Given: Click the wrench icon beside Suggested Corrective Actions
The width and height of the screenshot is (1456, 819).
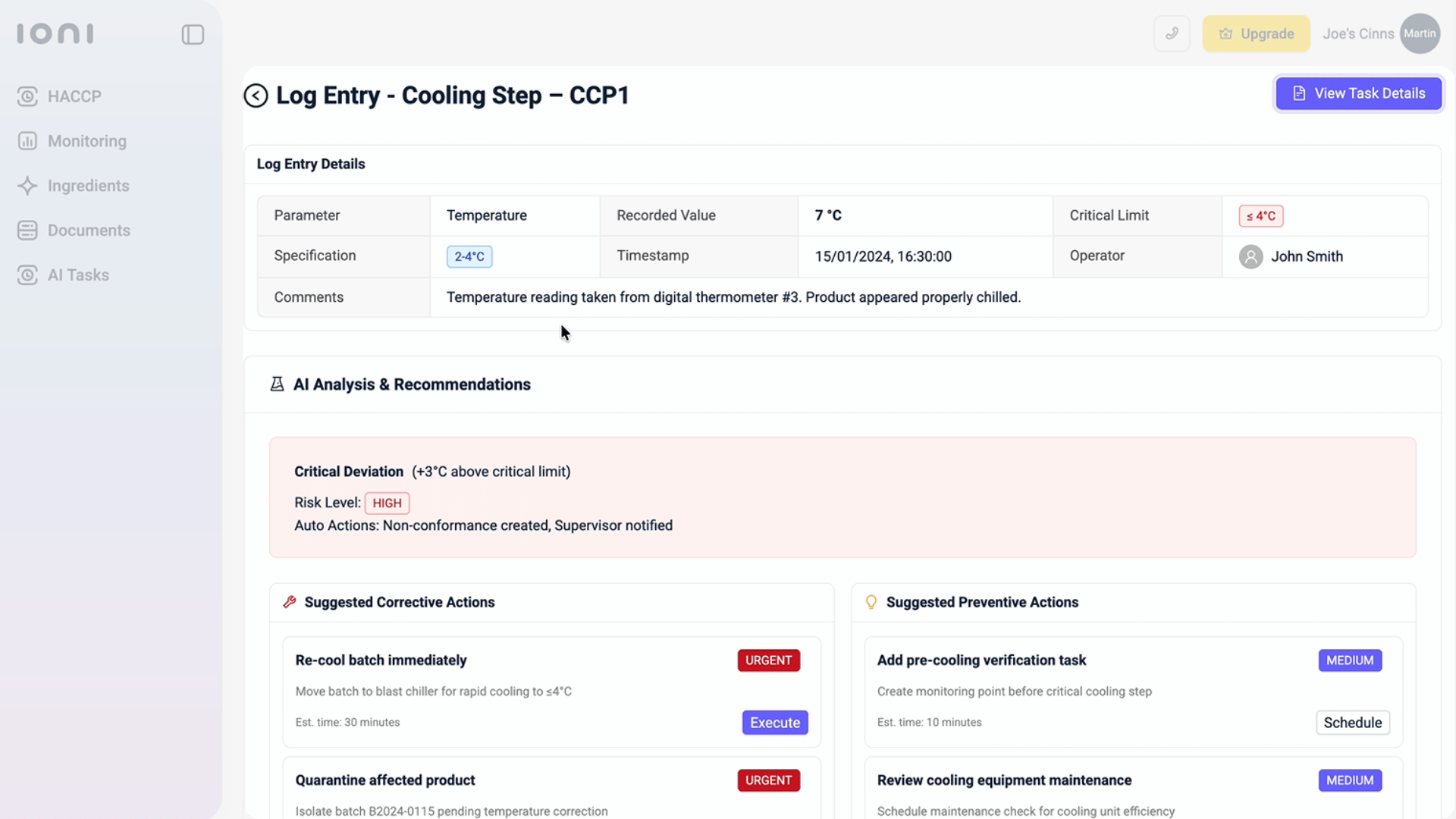Looking at the screenshot, I should (x=289, y=602).
